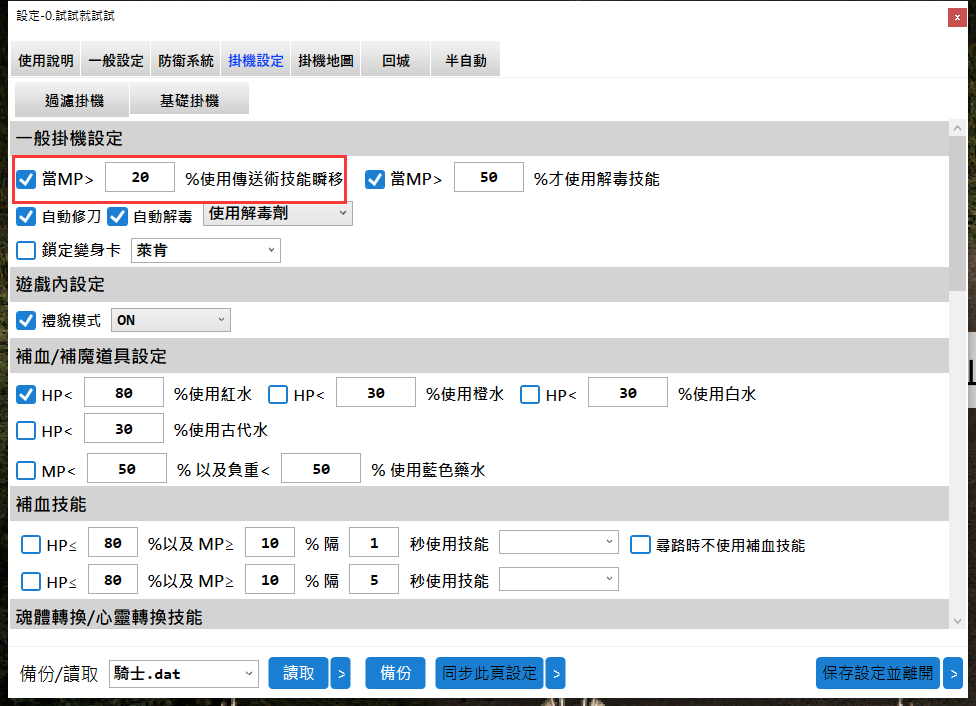Click the arrow button next to 讀取
This screenshot has height=706, width=976.
(x=341, y=674)
